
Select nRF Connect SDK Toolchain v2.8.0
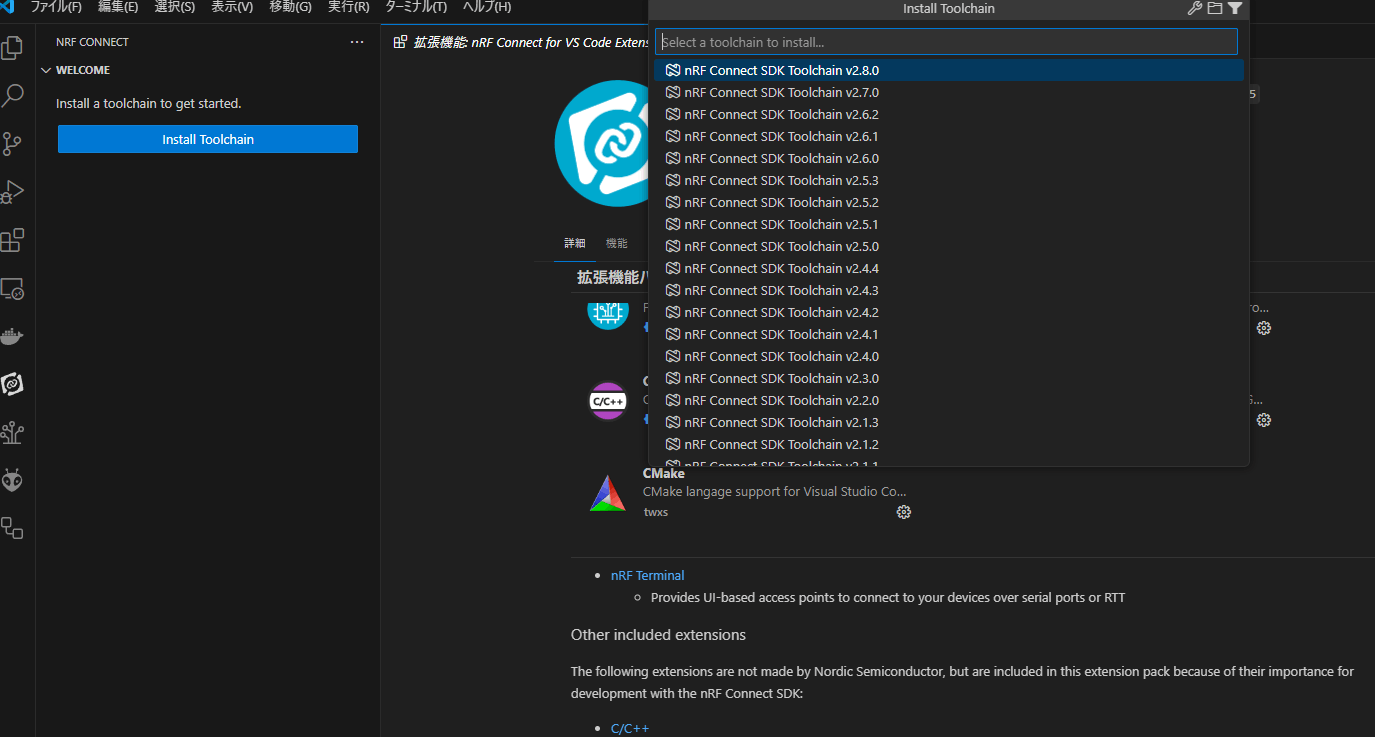(x=948, y=70)
